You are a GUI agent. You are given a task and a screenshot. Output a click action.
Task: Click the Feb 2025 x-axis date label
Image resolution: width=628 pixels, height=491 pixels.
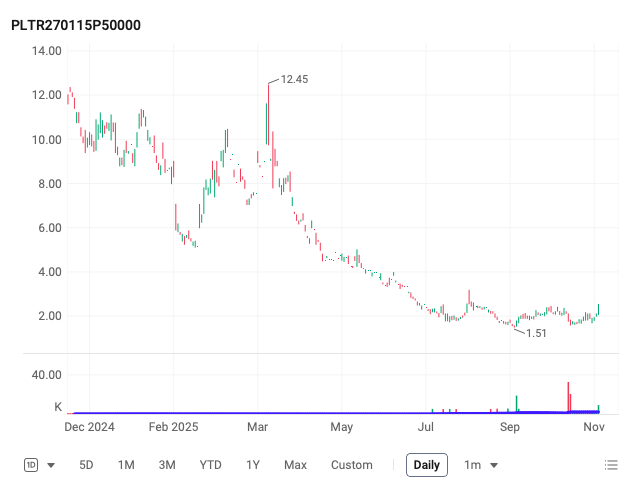pyautogui.click(x=174, y=428)
